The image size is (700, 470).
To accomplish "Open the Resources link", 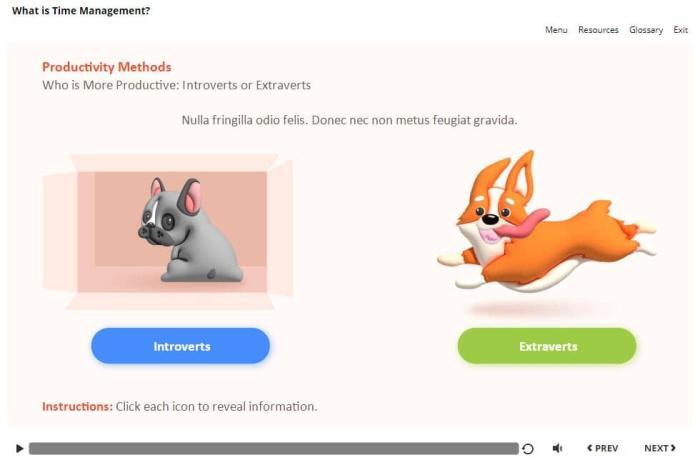I will (x=598, y=30).
